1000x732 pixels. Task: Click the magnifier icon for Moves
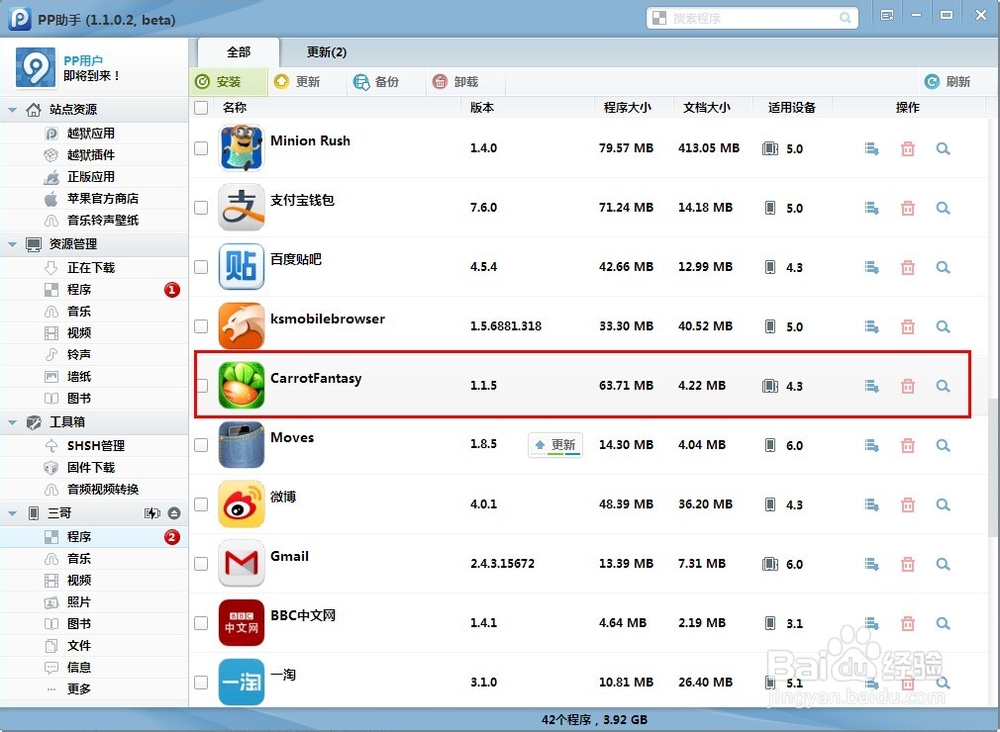pyautogui.click(x=943, y=445)
